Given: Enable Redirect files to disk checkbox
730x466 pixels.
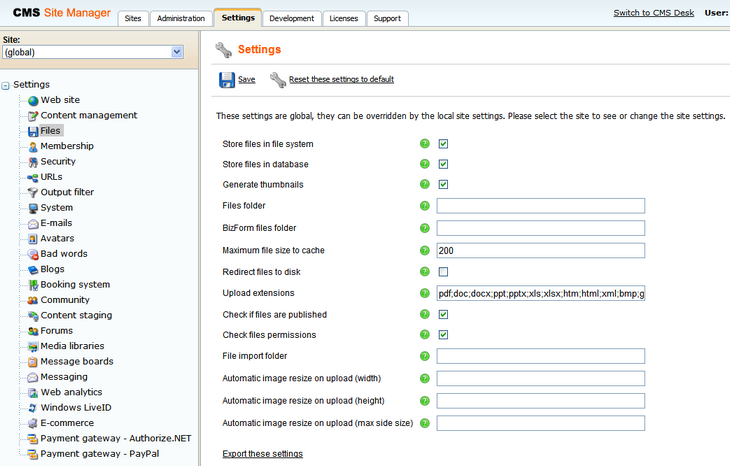Looking at the screenshot, I should [443, 272].
